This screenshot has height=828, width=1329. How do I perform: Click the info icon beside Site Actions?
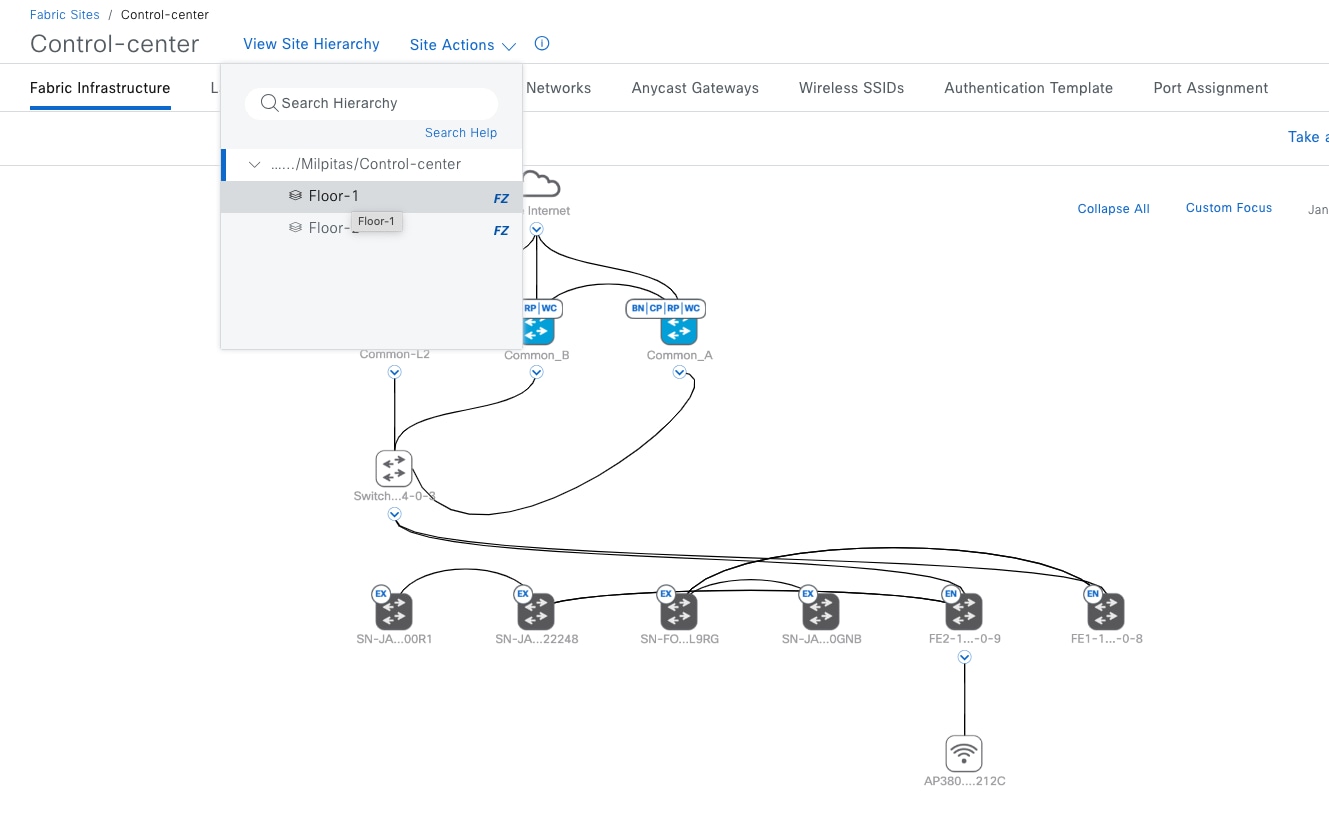click(x=541, y=43)
